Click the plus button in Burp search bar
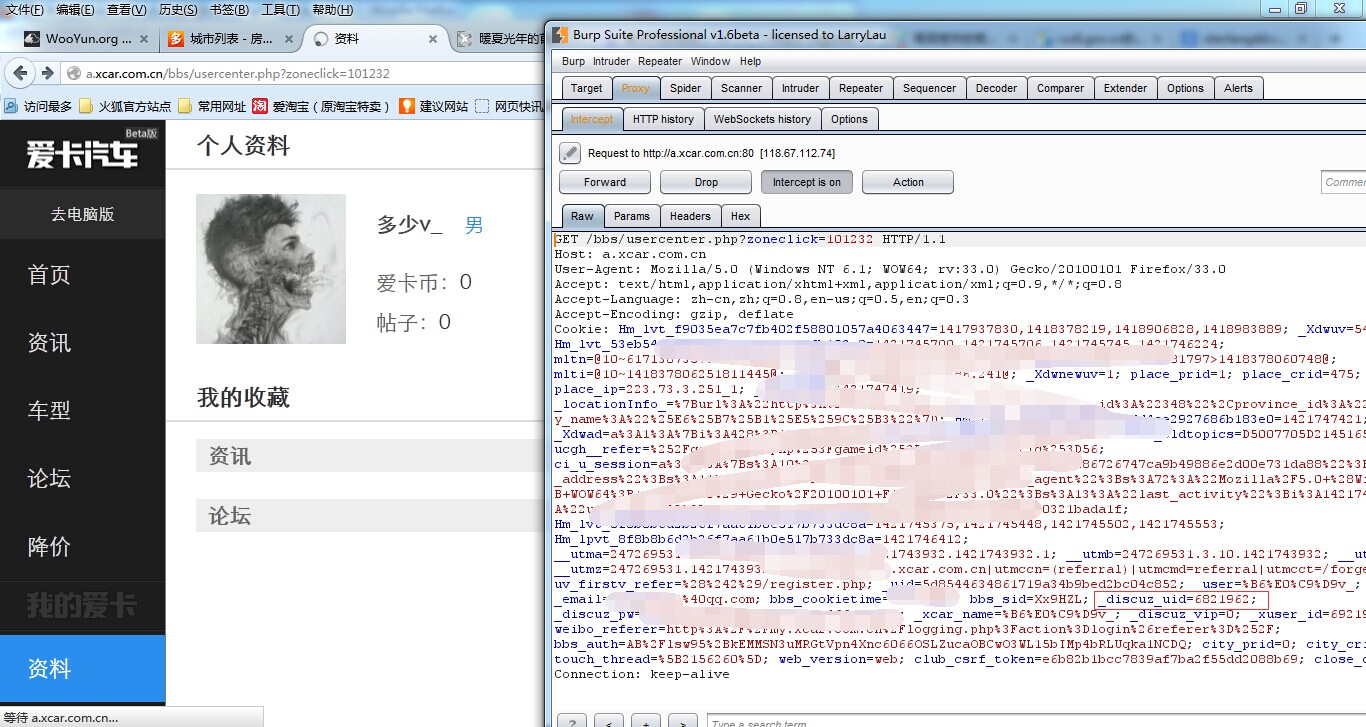Image resolution: width=1366 pixels, height=727 pixels. tap(646, 722)
